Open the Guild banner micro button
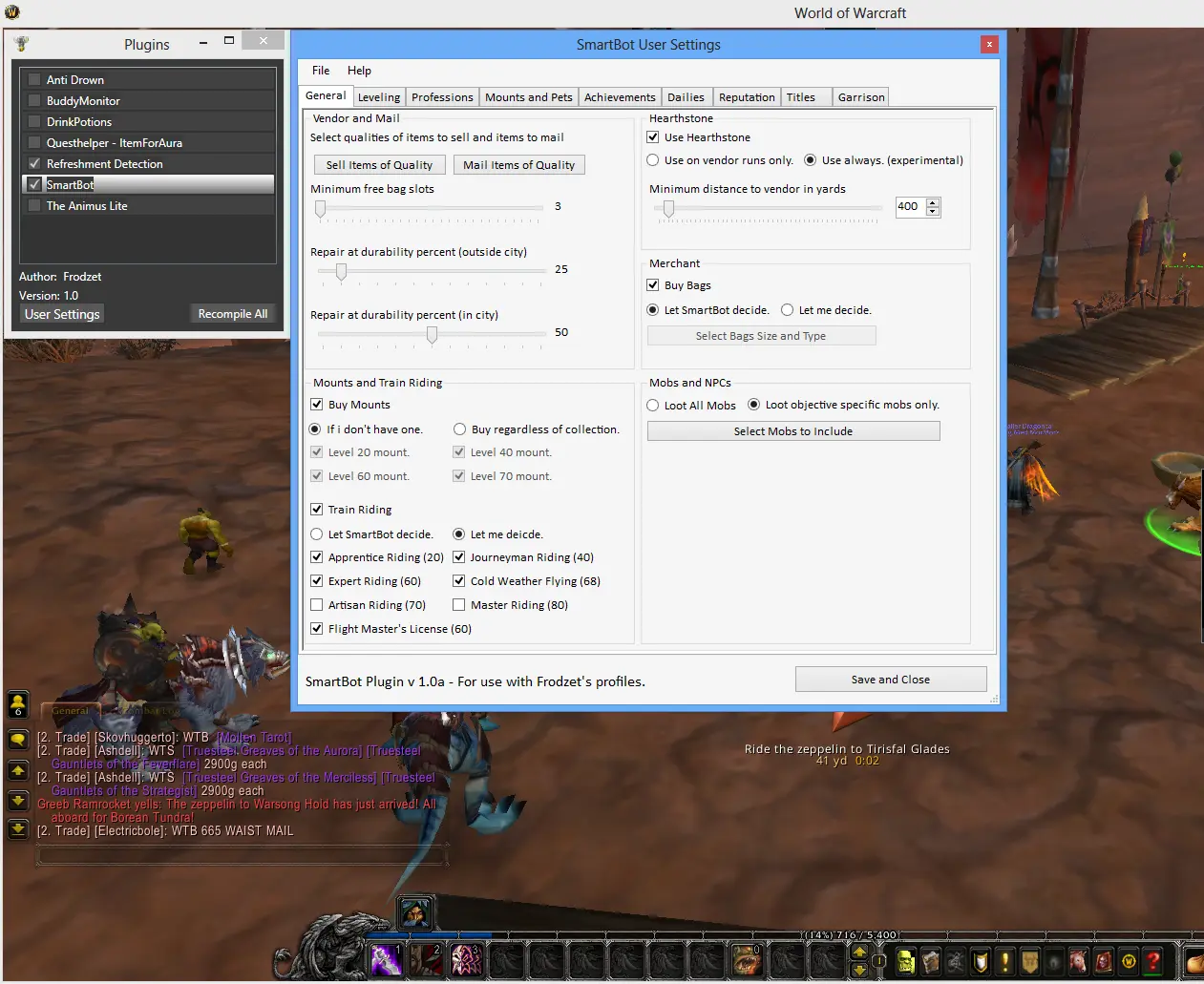 click(1029, 961)
